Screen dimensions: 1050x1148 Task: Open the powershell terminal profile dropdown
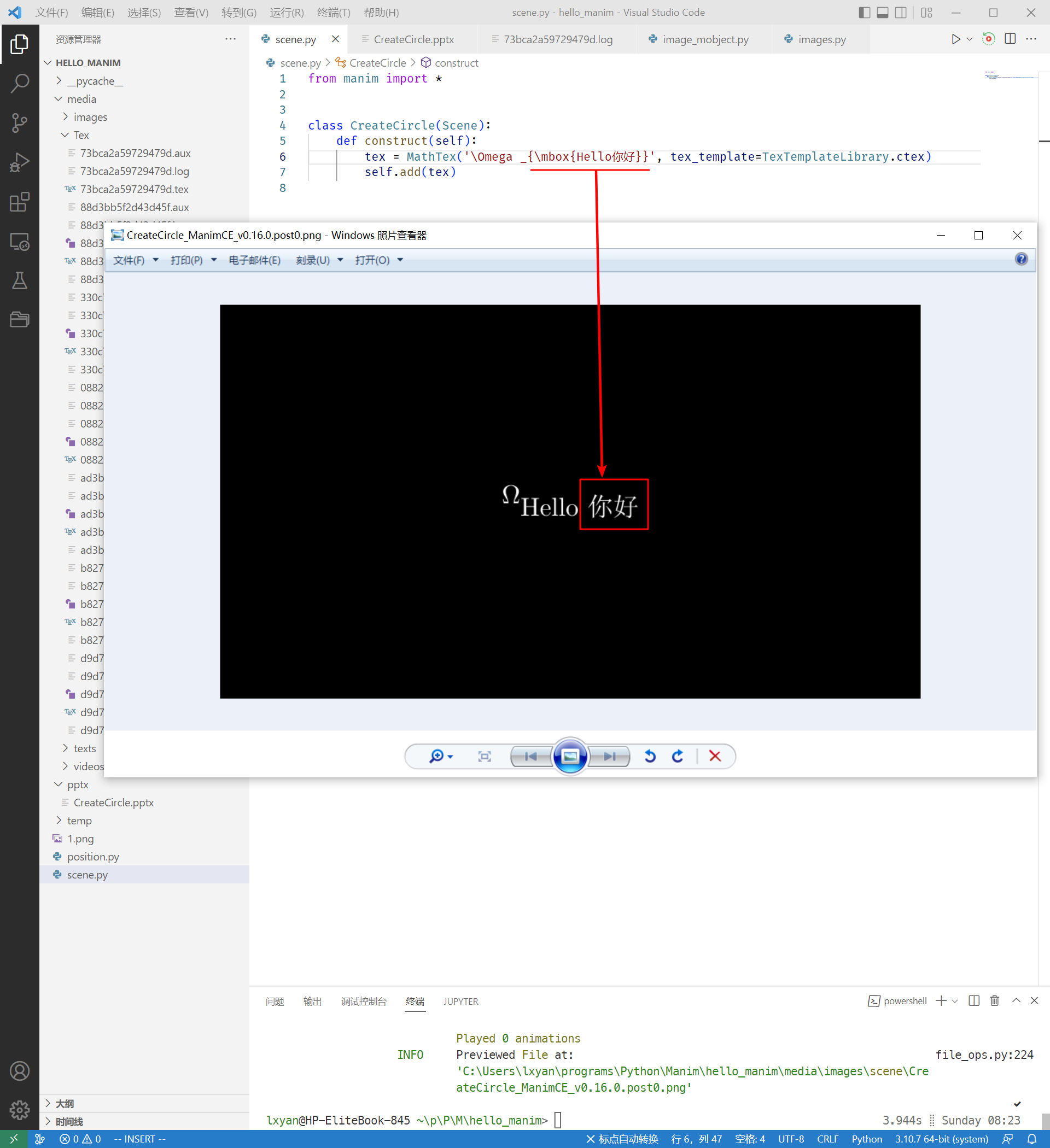click(955, 1001)
